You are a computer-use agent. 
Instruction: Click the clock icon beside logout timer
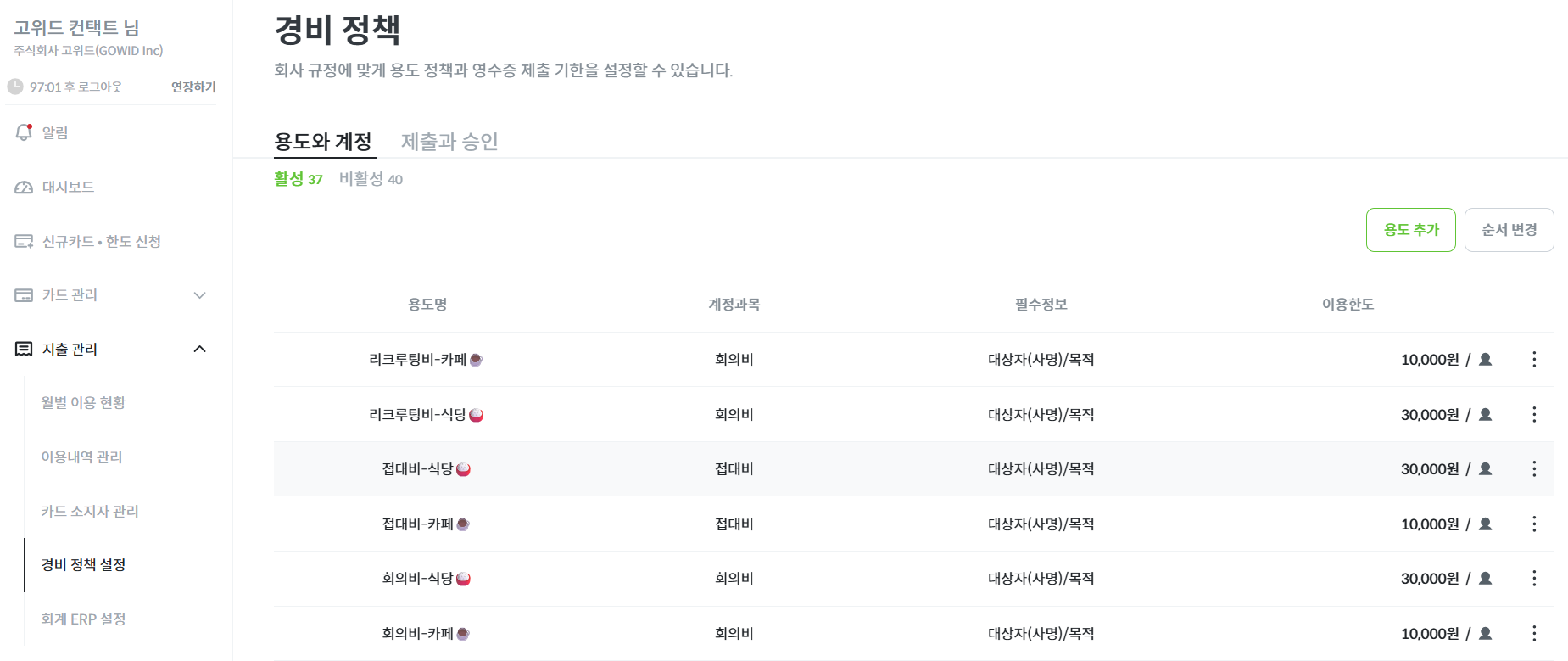(15, 87)
